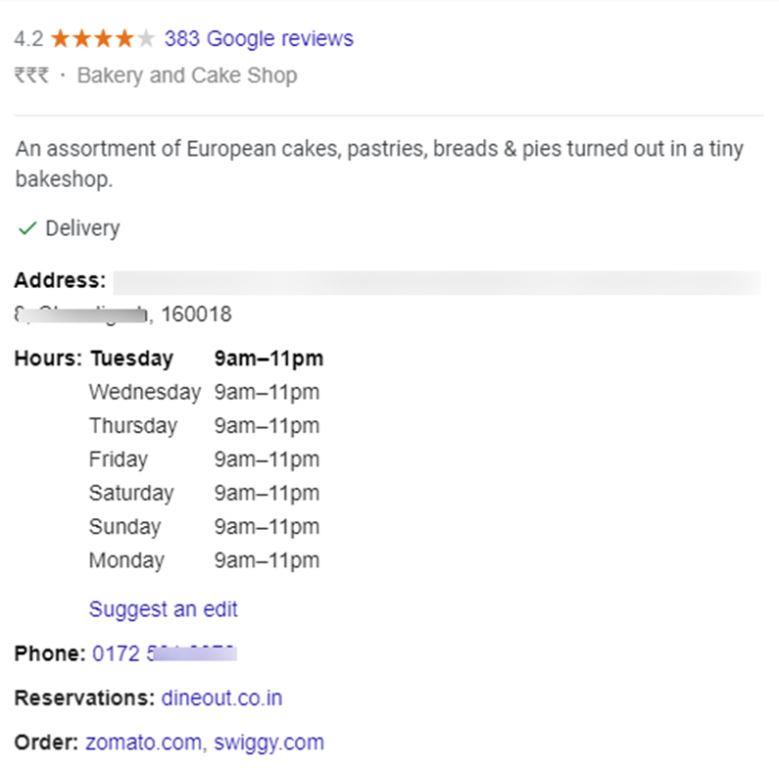Click the ₹₹₹ price level symbol
This screenshot has width=779, height=768.
coord(31,75)
